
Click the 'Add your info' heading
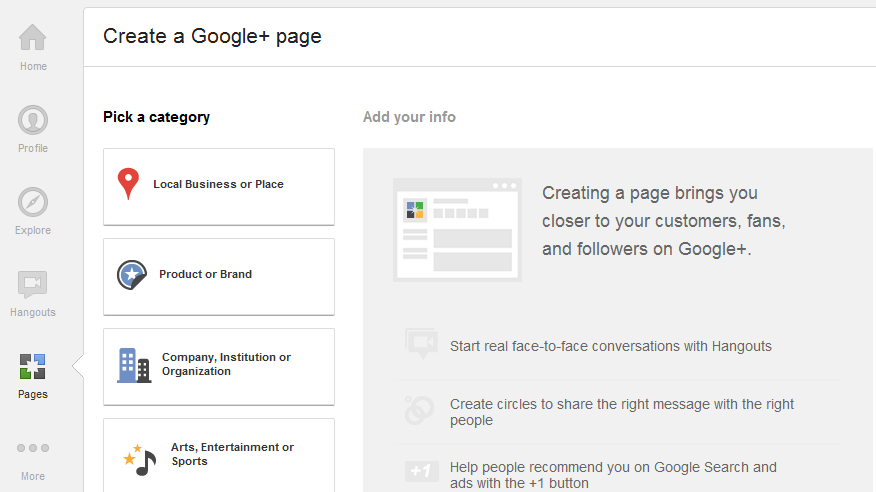(410, 117)
